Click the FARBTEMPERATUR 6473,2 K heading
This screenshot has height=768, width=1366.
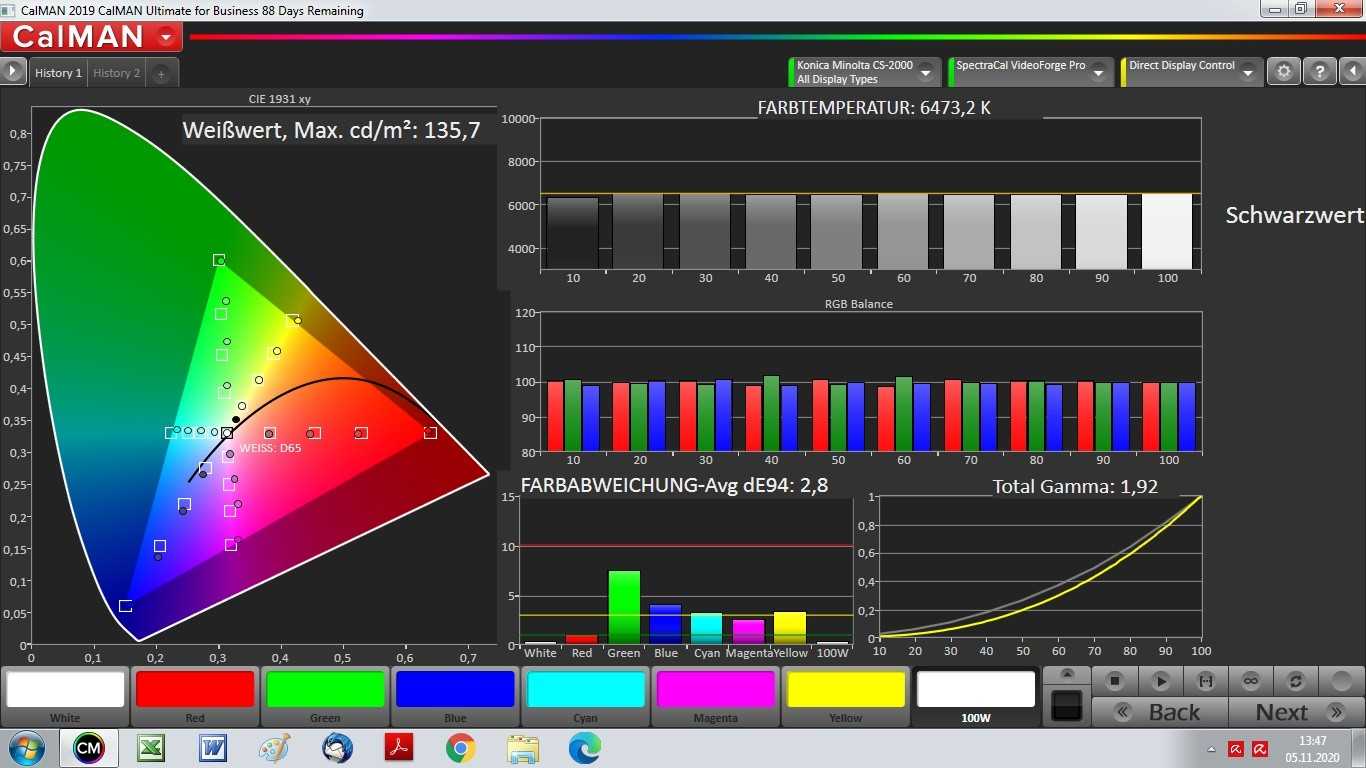[874, 107]
